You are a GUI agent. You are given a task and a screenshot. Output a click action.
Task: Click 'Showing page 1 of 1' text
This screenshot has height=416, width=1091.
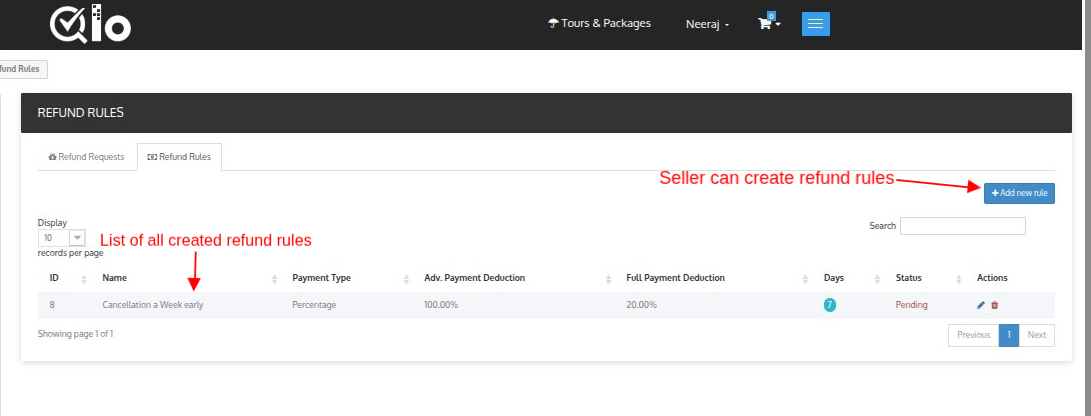75,334
